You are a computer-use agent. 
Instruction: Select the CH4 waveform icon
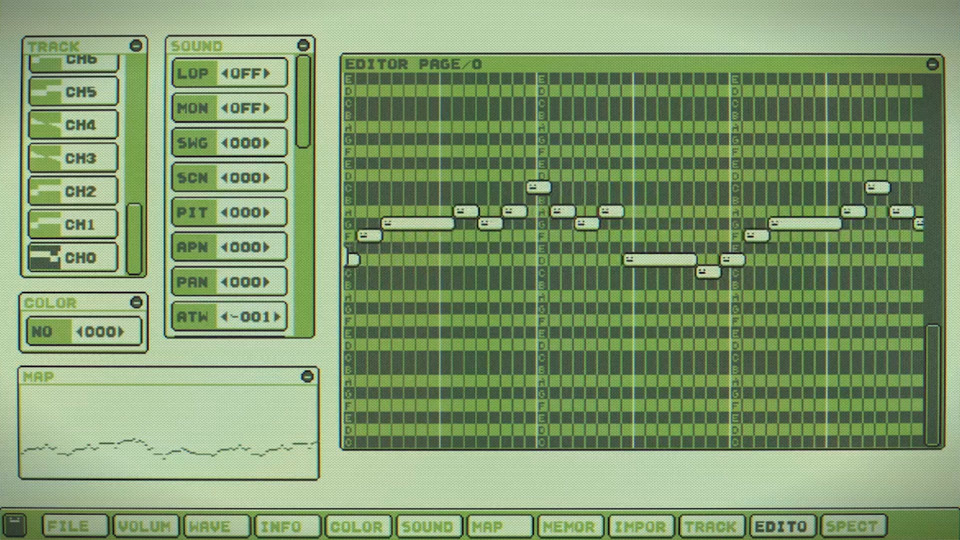coord(45,125)
